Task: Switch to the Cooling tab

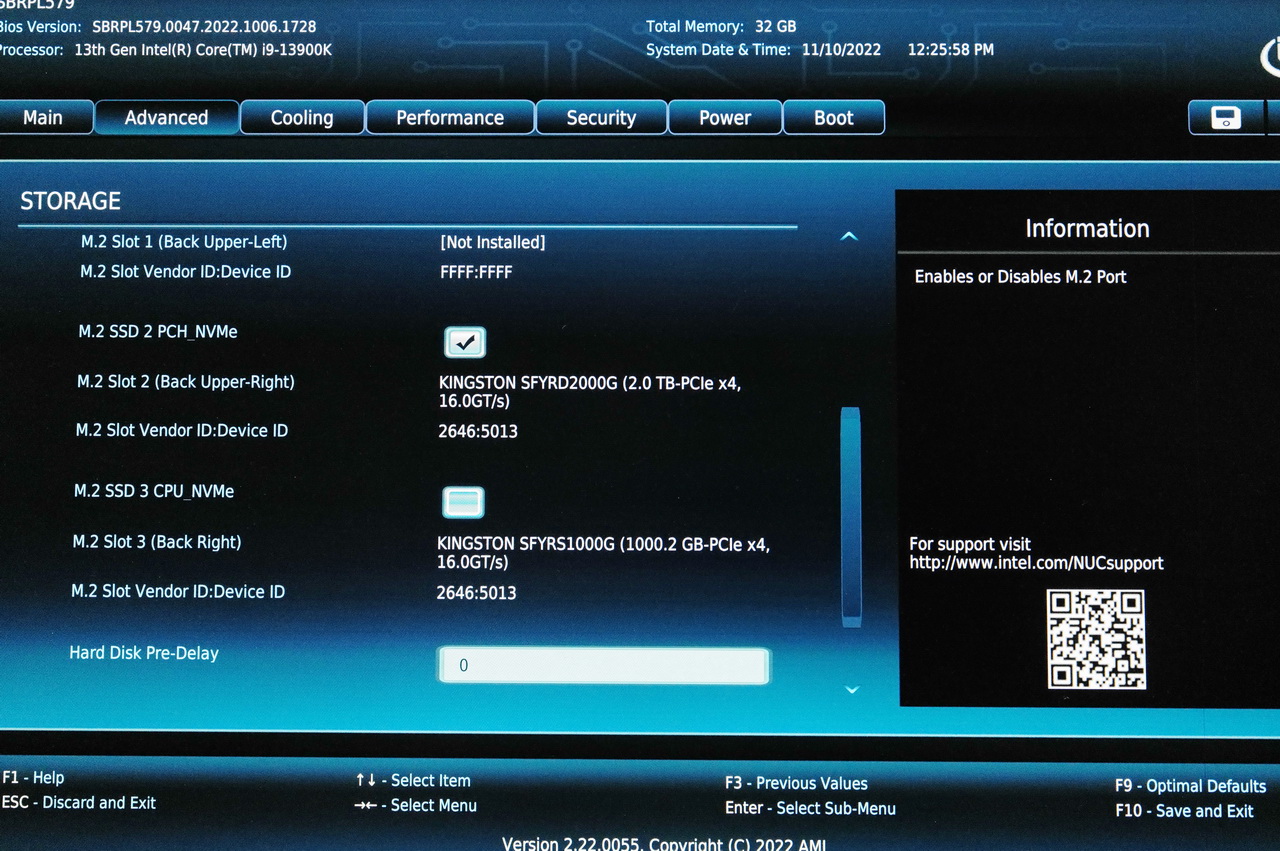Action: pos(302,118)
